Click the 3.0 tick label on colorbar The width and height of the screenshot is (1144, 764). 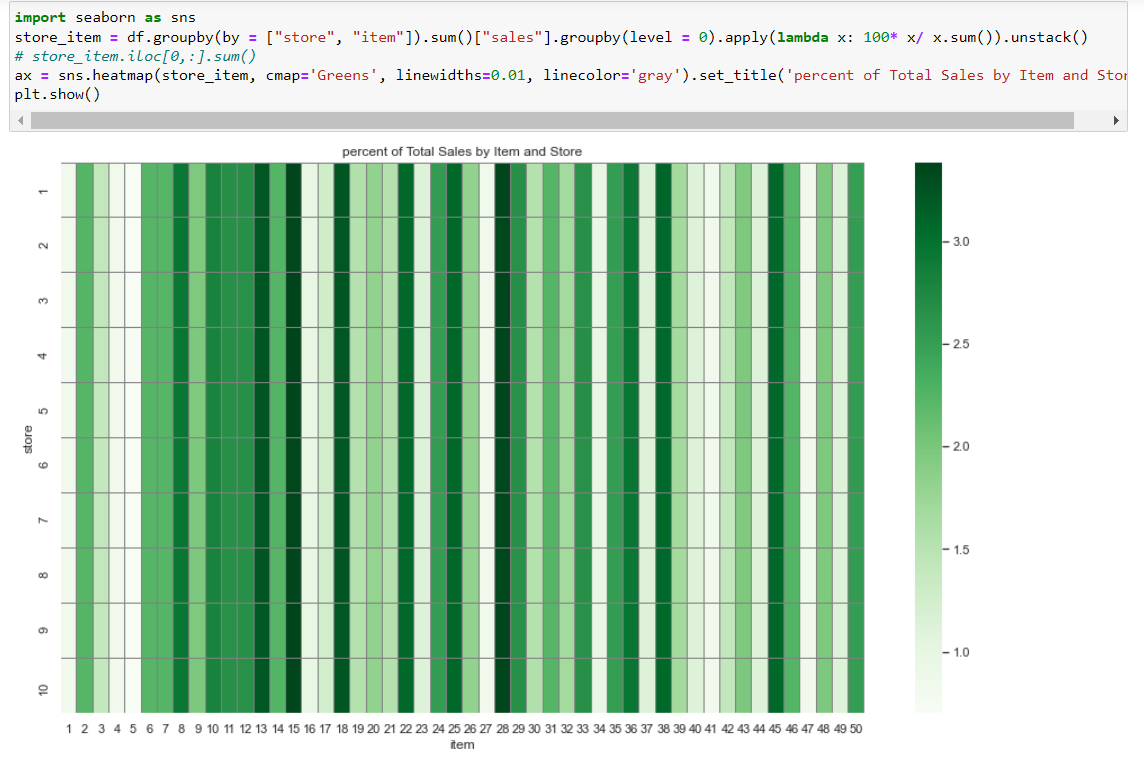click(x=961, y=242)
